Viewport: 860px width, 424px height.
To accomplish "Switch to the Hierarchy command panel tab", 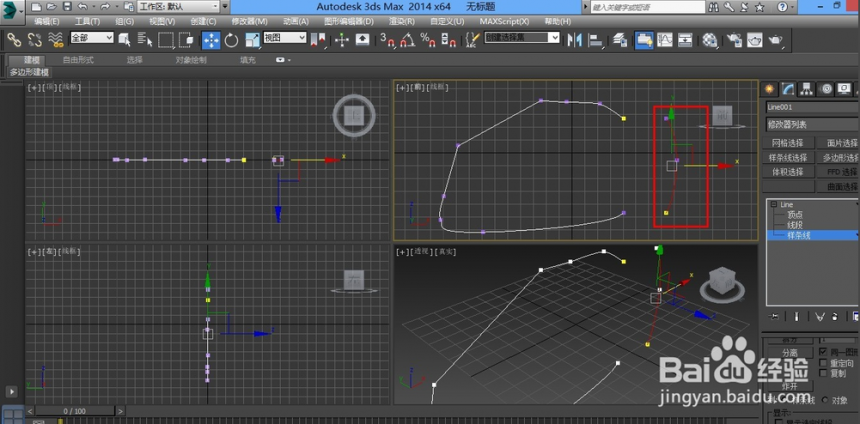I will click(x=806, y=89).
